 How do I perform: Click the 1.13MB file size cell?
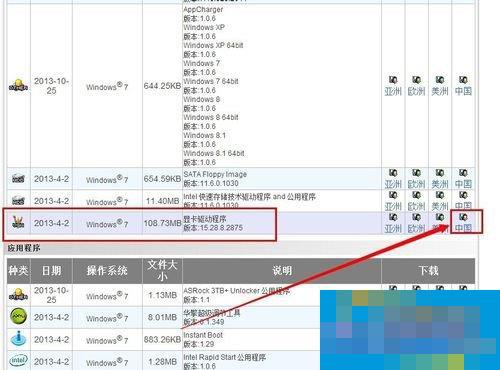click(x=162, y=295)
